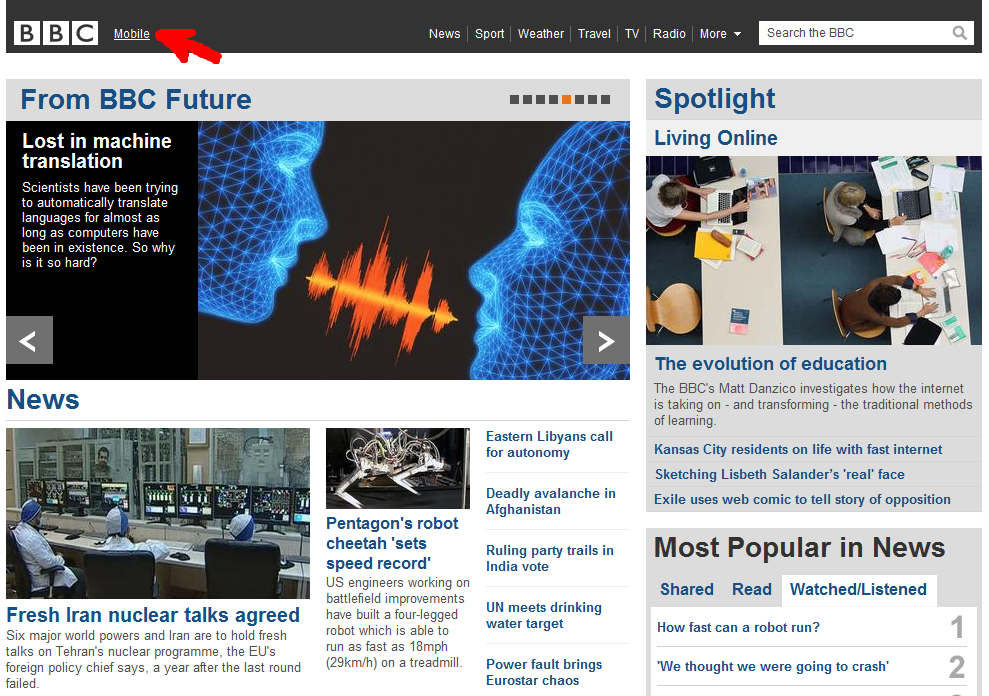Select the Watched/Listened tab
Screen dimensions: 989x696
(x=858, y=589)
